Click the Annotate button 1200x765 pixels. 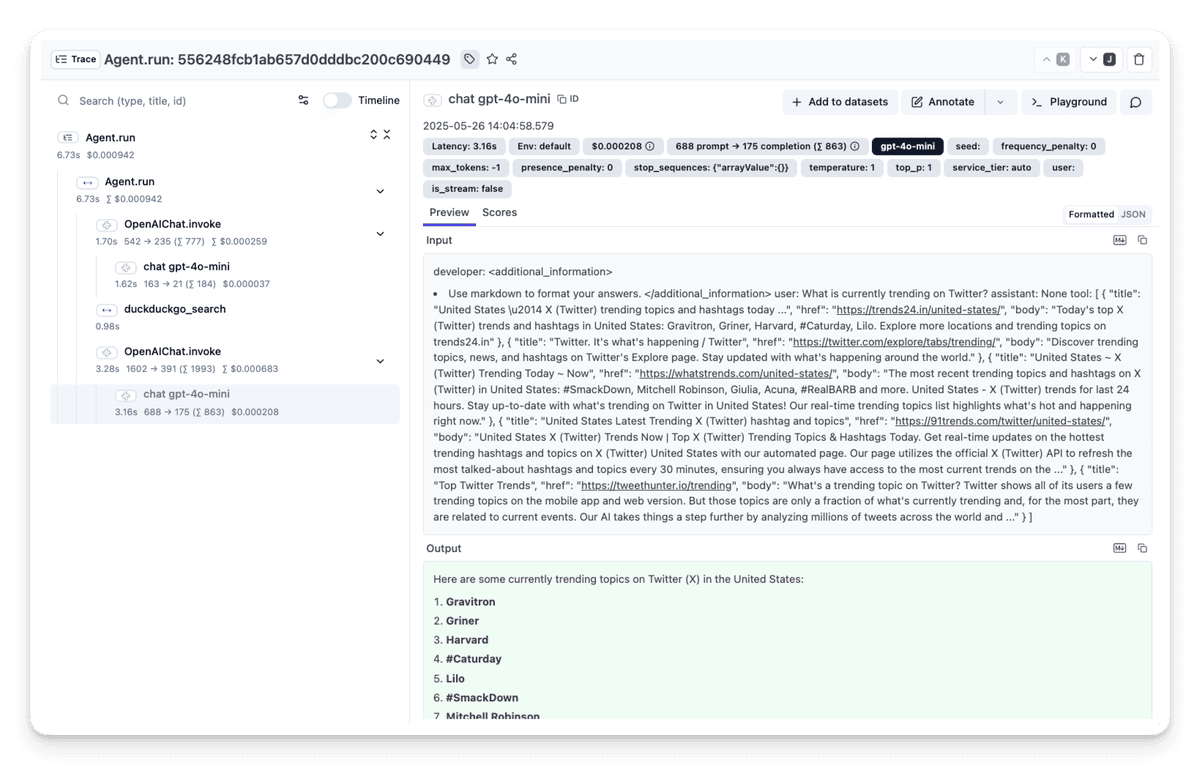pyautogui.click(x=943, y=102)
